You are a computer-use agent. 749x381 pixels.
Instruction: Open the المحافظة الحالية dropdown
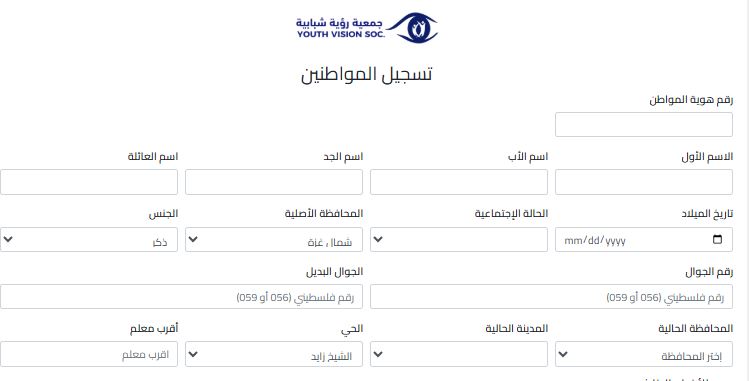(643, 354)
